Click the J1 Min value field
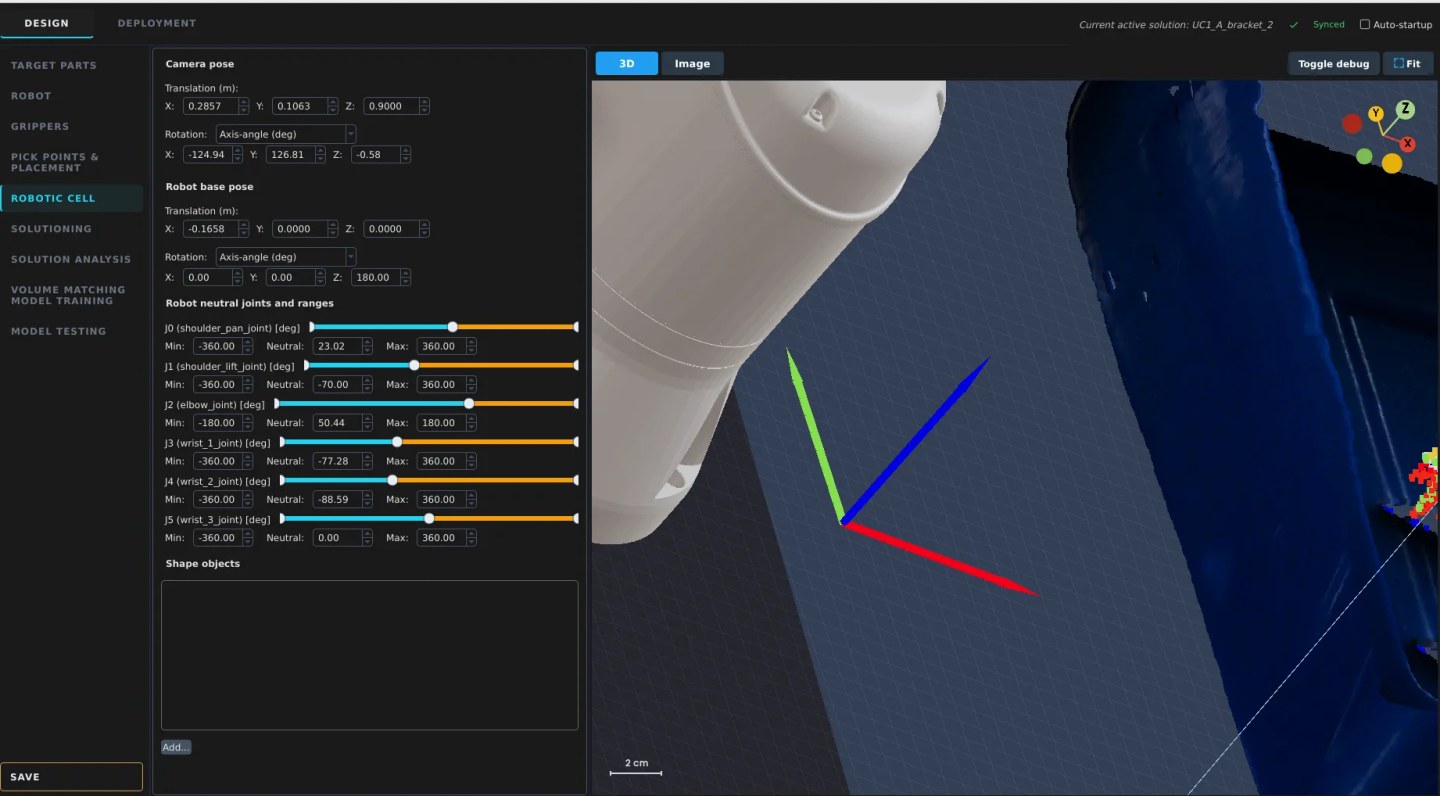Screen dimensions: 1440x796 (217, 385)
